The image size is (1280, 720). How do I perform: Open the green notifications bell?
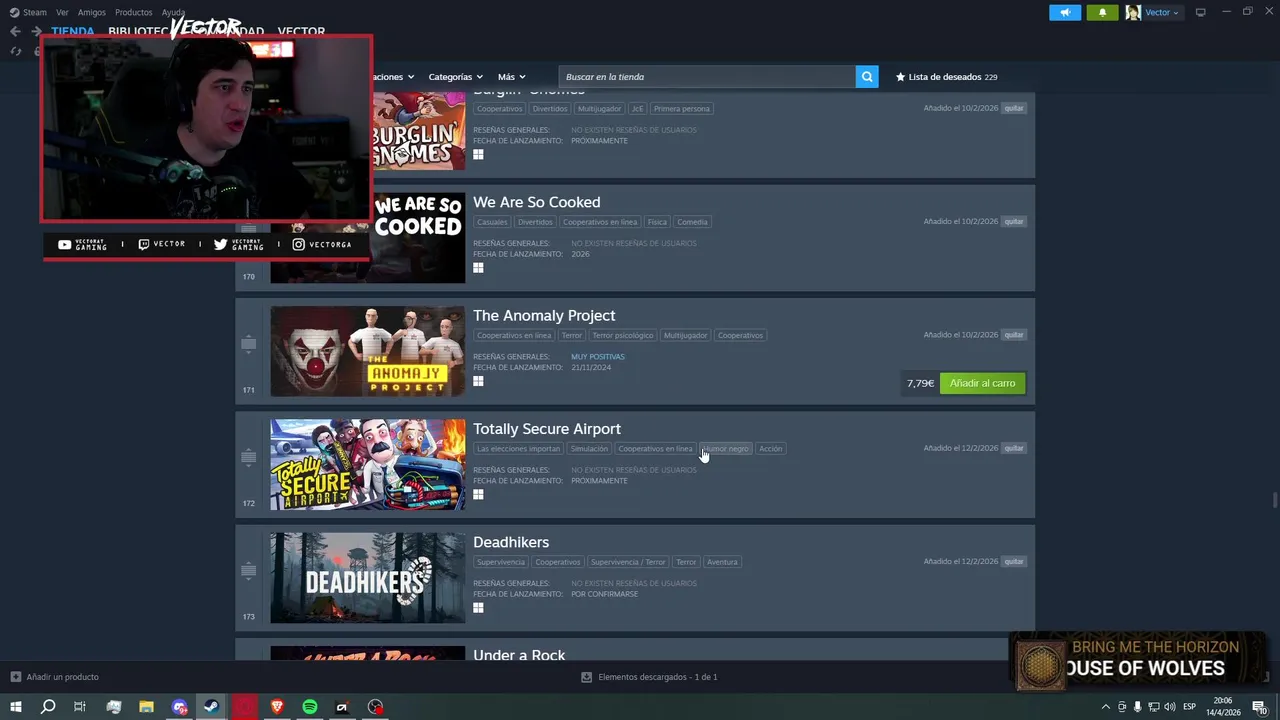point(1102,12)
